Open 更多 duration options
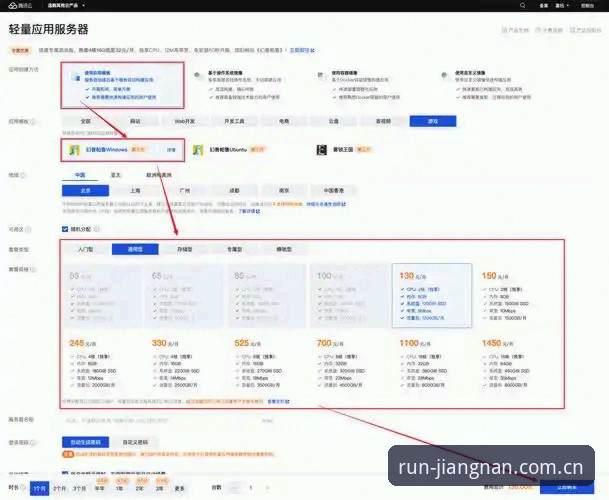Viewport: 609px width, 500px height. tap(179, 488)
